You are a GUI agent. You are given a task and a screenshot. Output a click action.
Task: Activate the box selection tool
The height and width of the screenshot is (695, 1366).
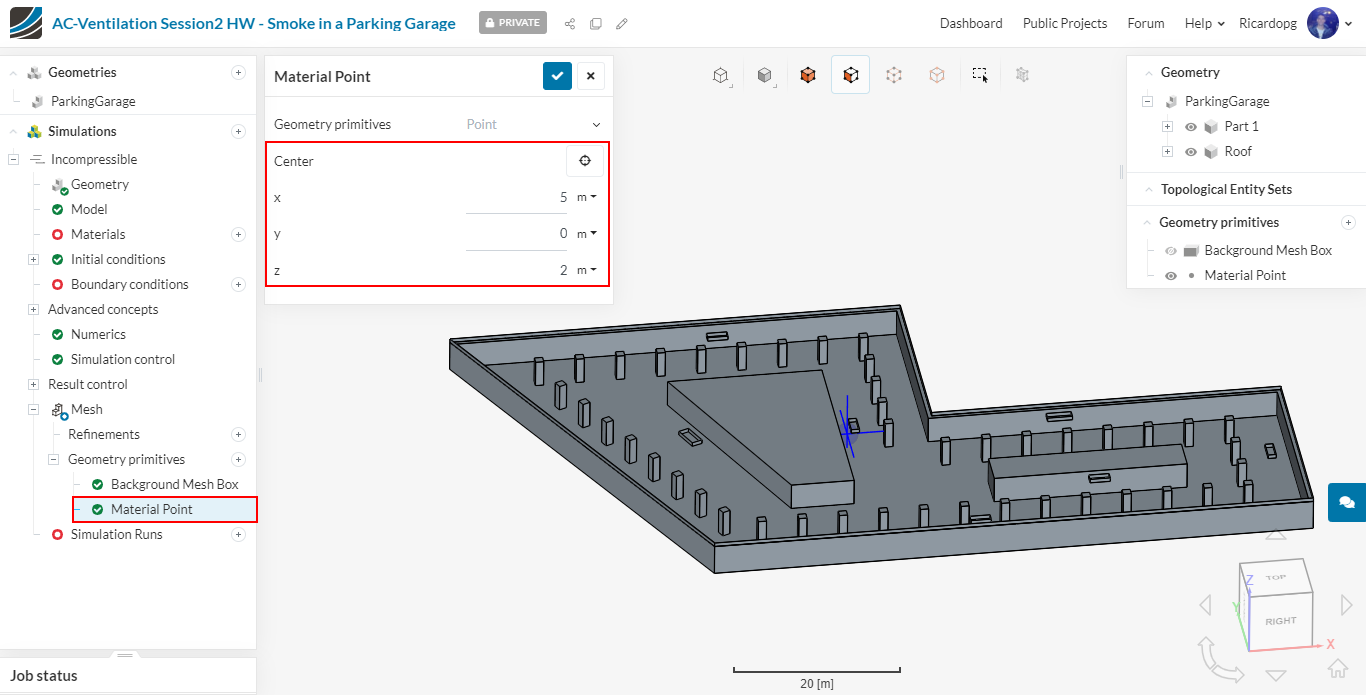click(x=980, y=75)
